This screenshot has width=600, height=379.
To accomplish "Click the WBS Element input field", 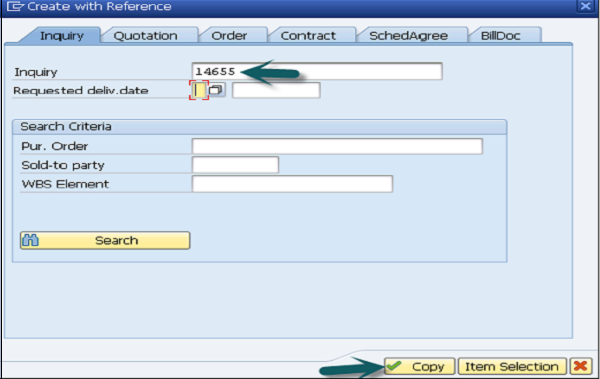I will (x=292, y=184).
